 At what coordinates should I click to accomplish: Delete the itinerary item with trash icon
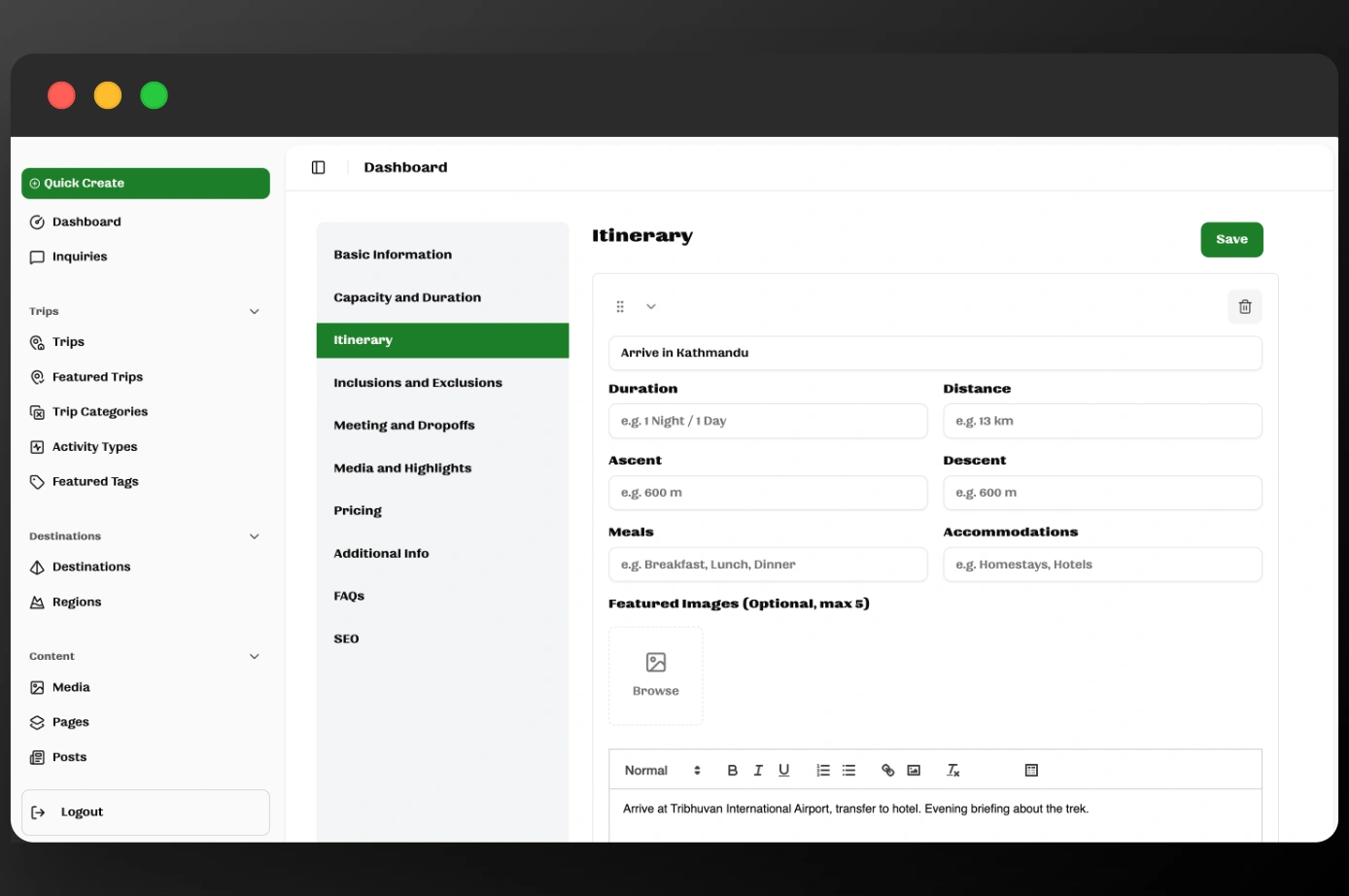[x=1245, y=307]
